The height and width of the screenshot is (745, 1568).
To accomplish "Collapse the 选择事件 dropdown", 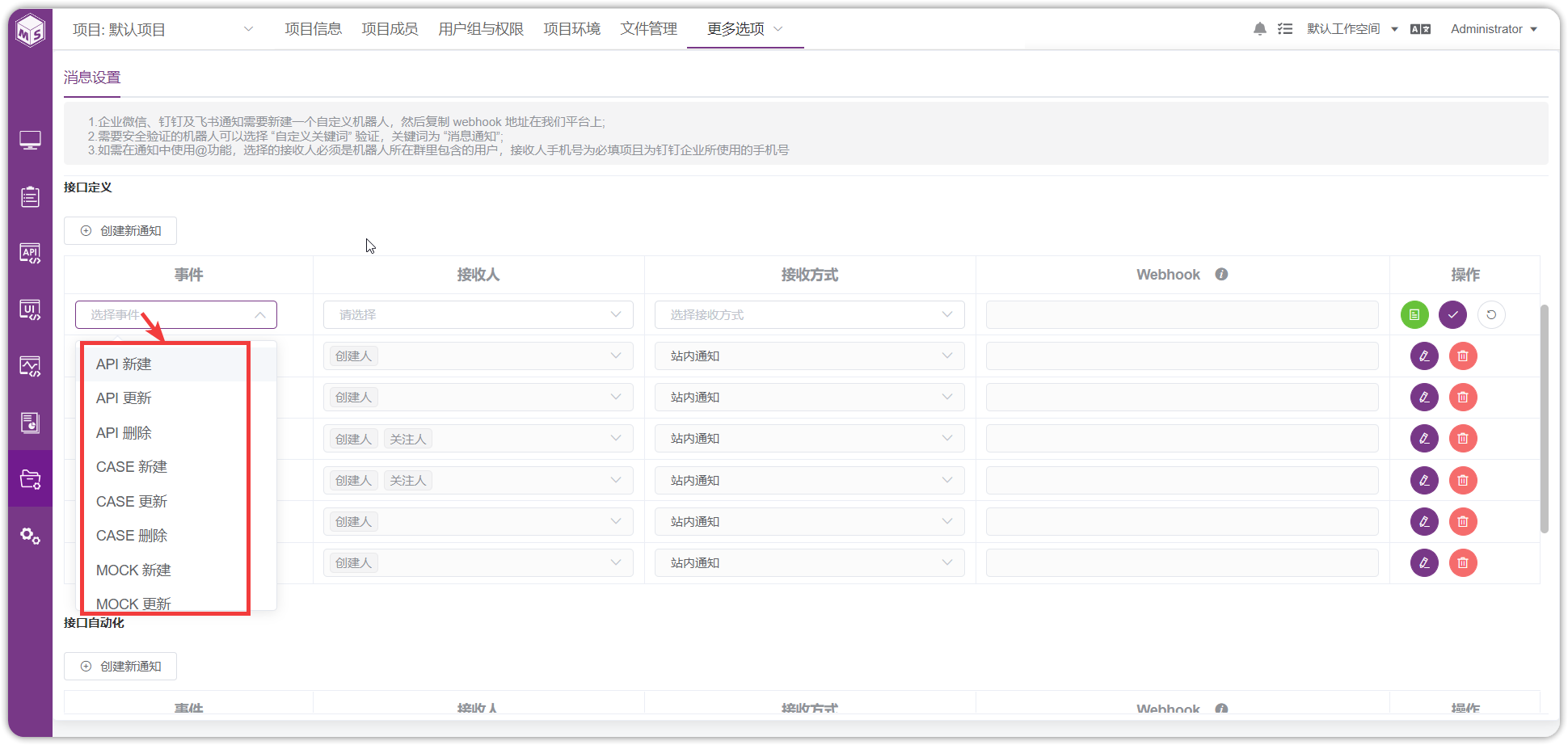I will (176, 314).
